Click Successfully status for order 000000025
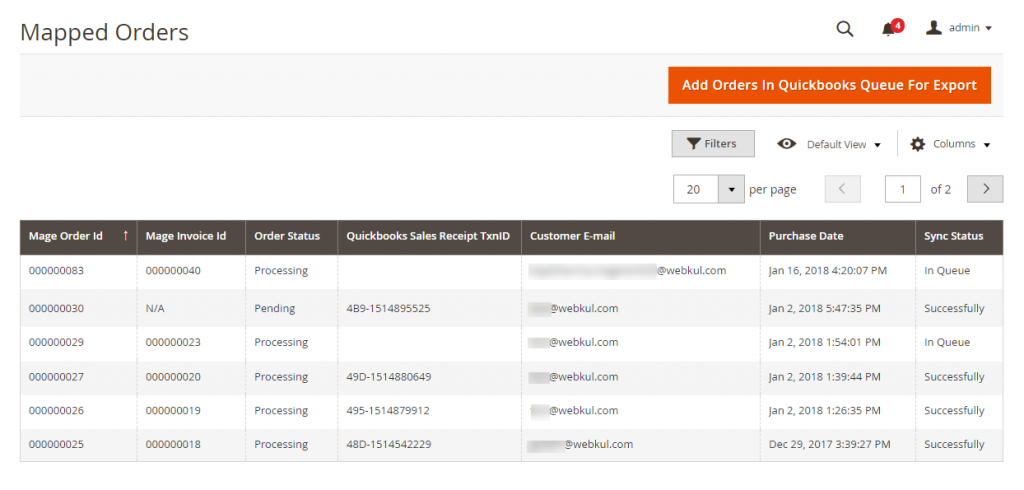1024x490 pixels. point(954,445)
